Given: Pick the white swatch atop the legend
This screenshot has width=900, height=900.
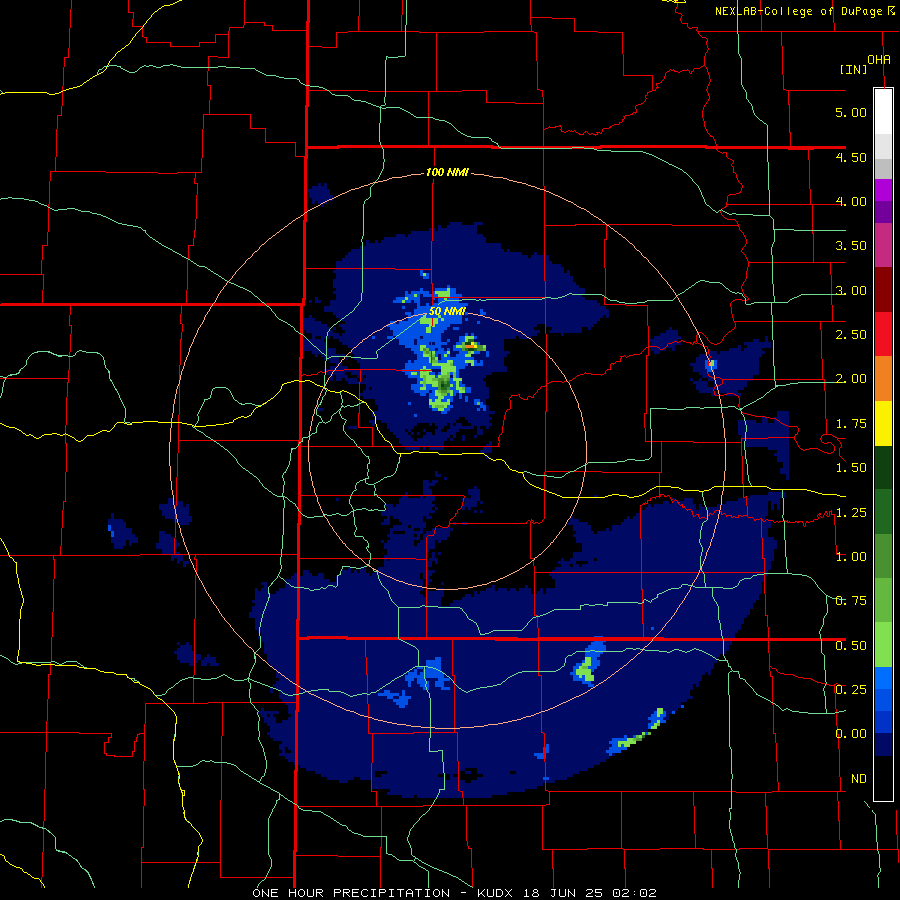Looking at the screenshot, I should coord(883,111).
